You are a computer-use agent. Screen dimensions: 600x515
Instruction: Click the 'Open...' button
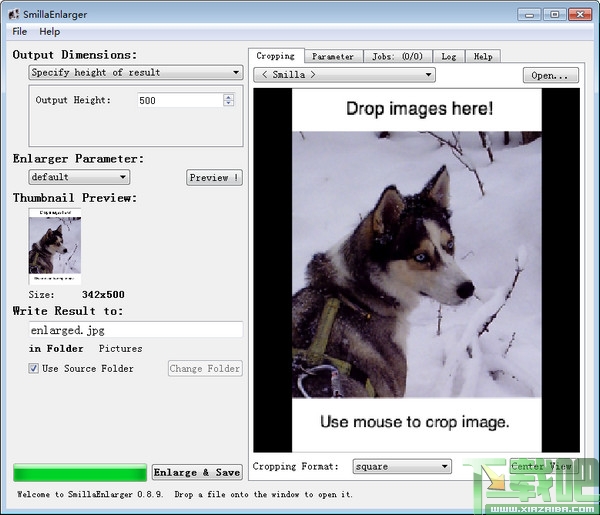pos(551,75)
